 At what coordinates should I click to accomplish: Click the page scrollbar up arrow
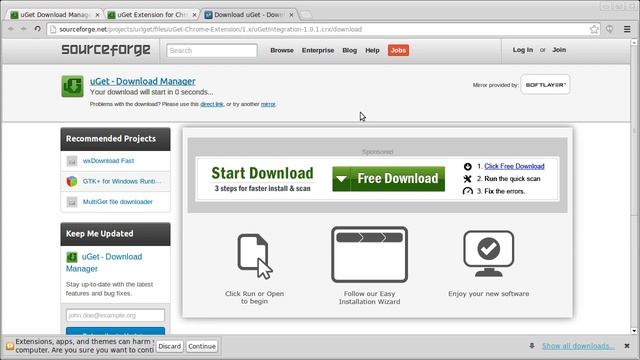pyautogui.click(x=634, y=42)
